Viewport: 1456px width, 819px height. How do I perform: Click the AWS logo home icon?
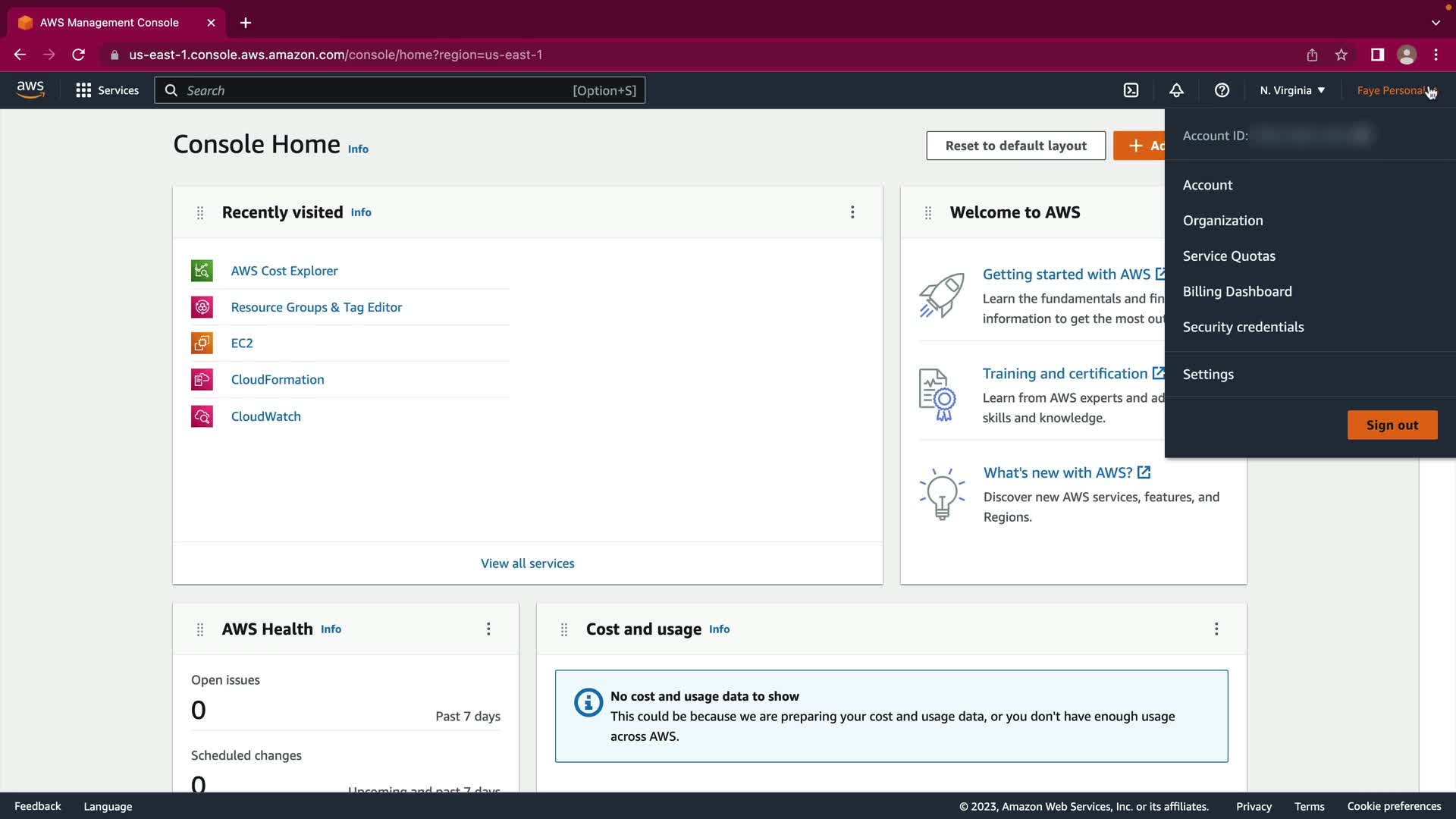pyautogui.click(x=30, y=90)
